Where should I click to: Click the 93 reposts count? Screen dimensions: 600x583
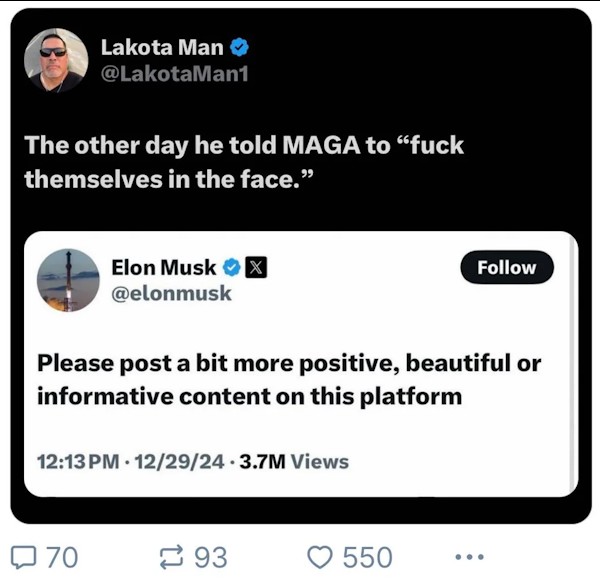(x=210, y=556)
